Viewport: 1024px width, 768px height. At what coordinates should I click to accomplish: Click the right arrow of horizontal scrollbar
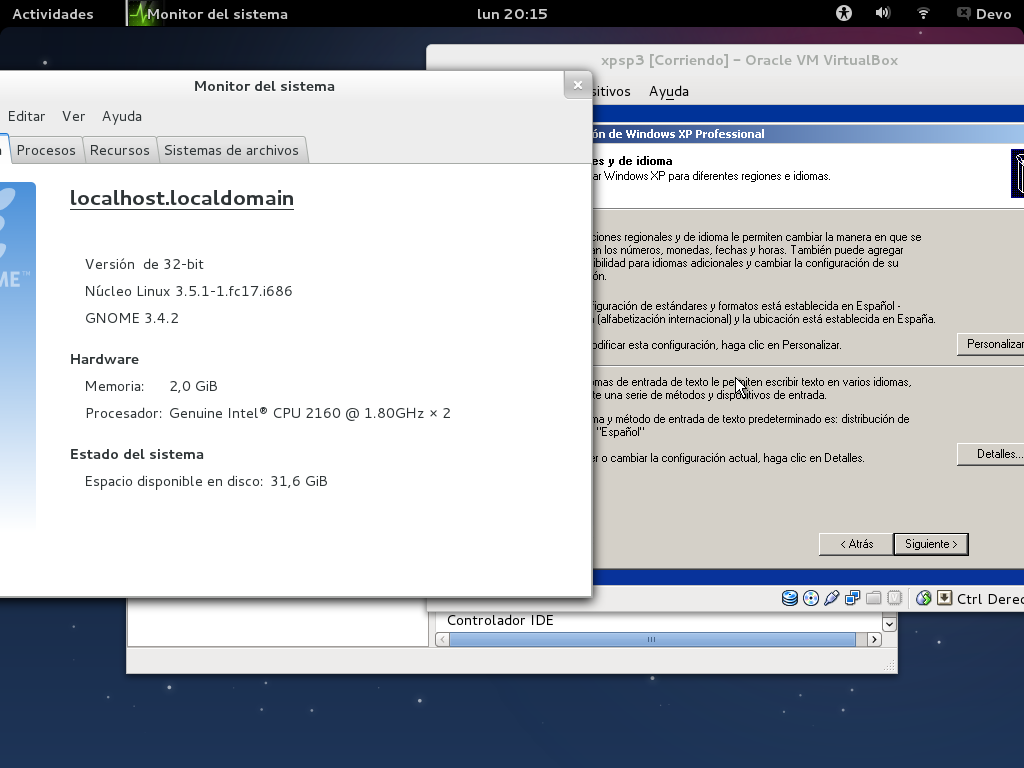coord(874,639)
